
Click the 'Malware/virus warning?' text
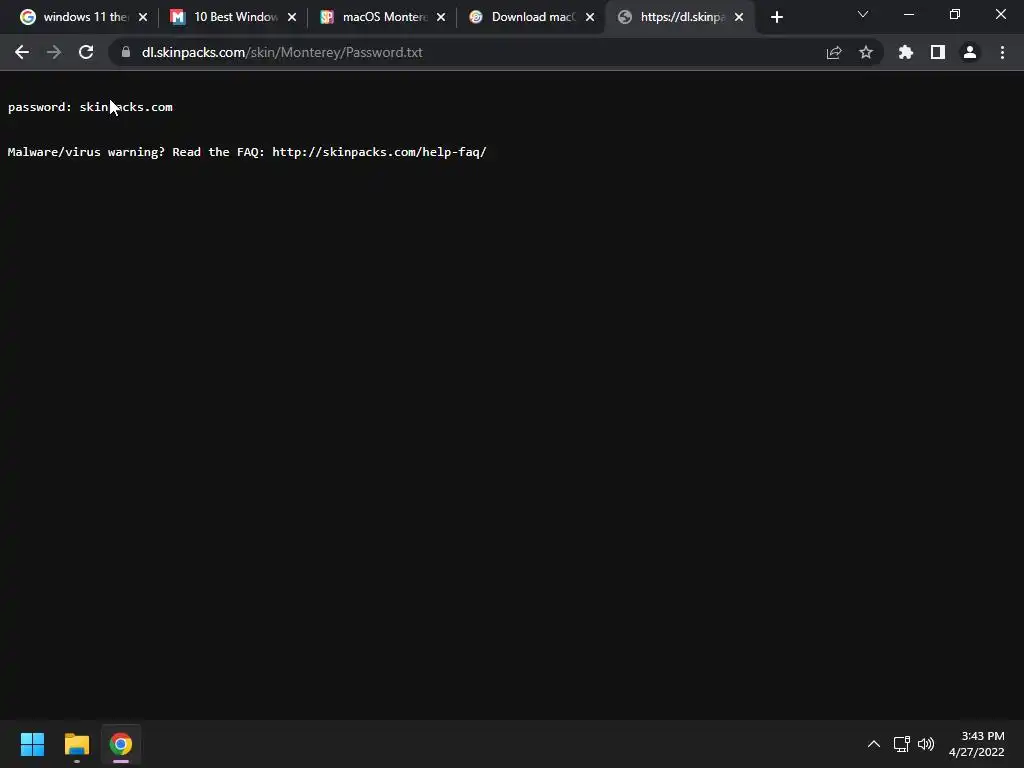pyautogui.click(x=86, y=152)
